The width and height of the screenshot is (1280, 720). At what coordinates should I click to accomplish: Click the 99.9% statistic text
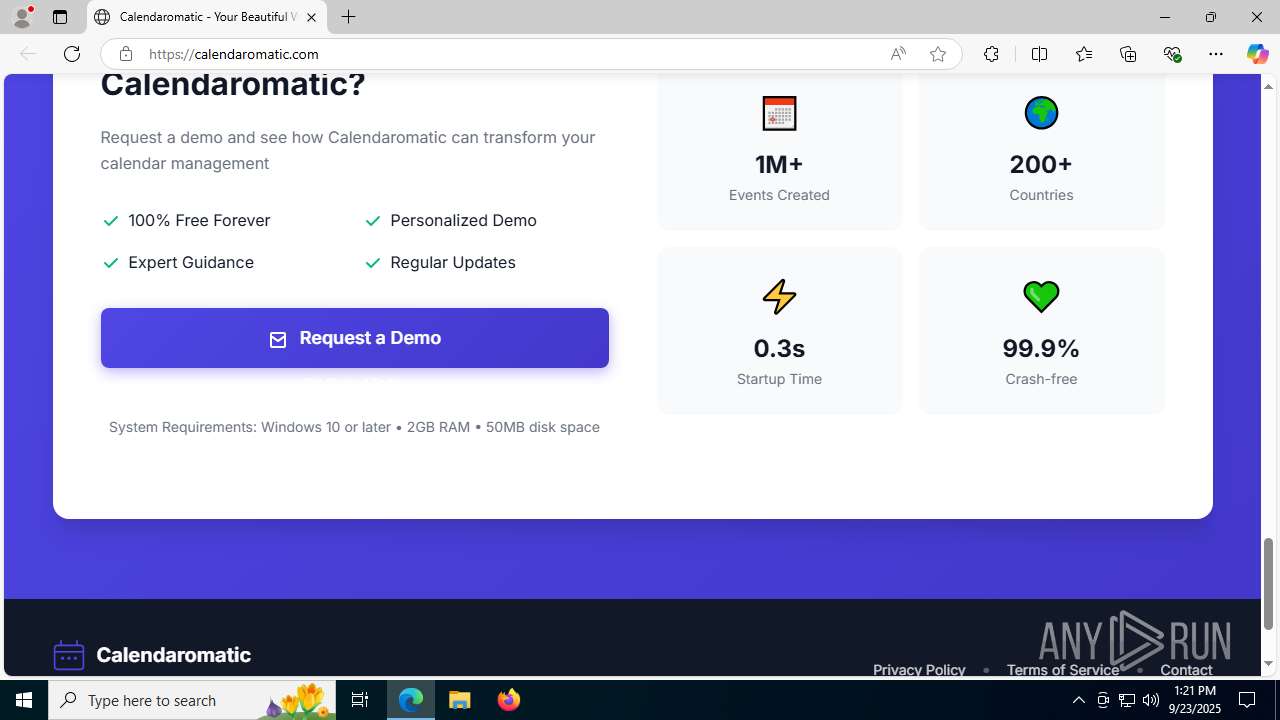pyautogui.click(x=1041, y=348)
